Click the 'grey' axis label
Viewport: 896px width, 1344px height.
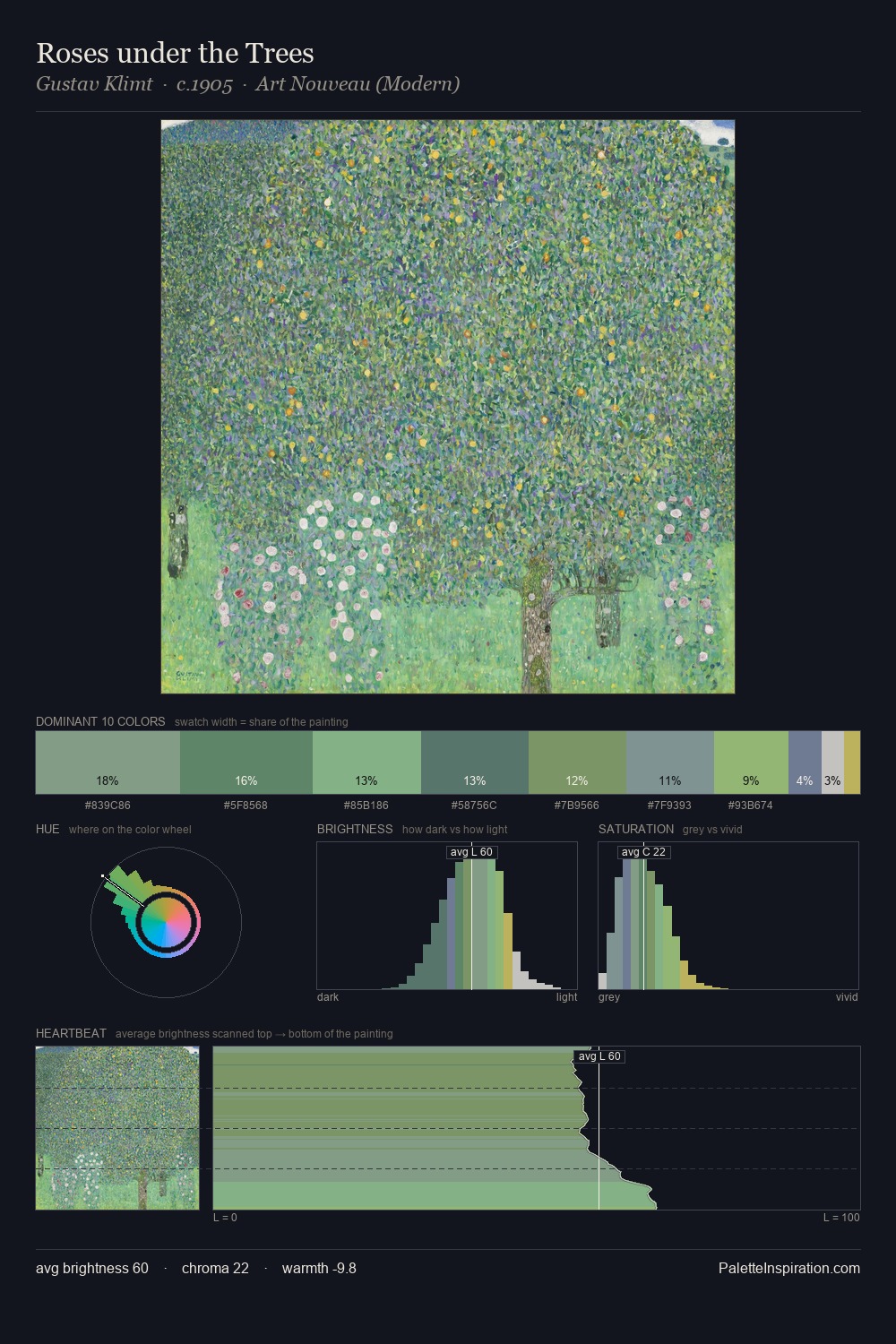[609, 997]
